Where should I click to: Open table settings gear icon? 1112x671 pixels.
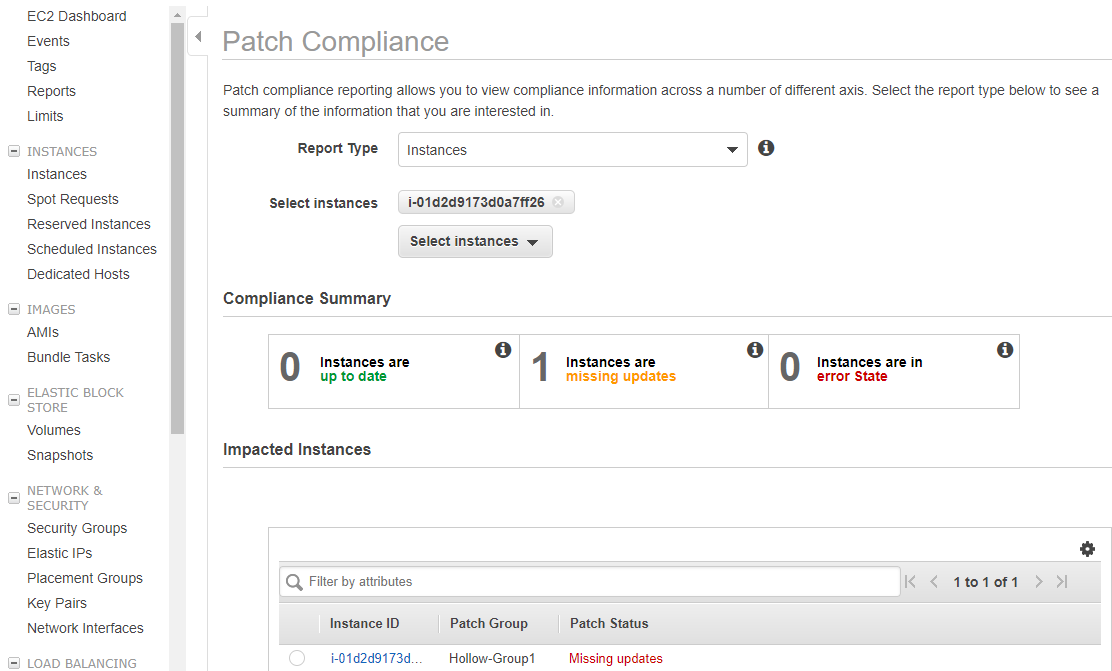(1087, 549)
